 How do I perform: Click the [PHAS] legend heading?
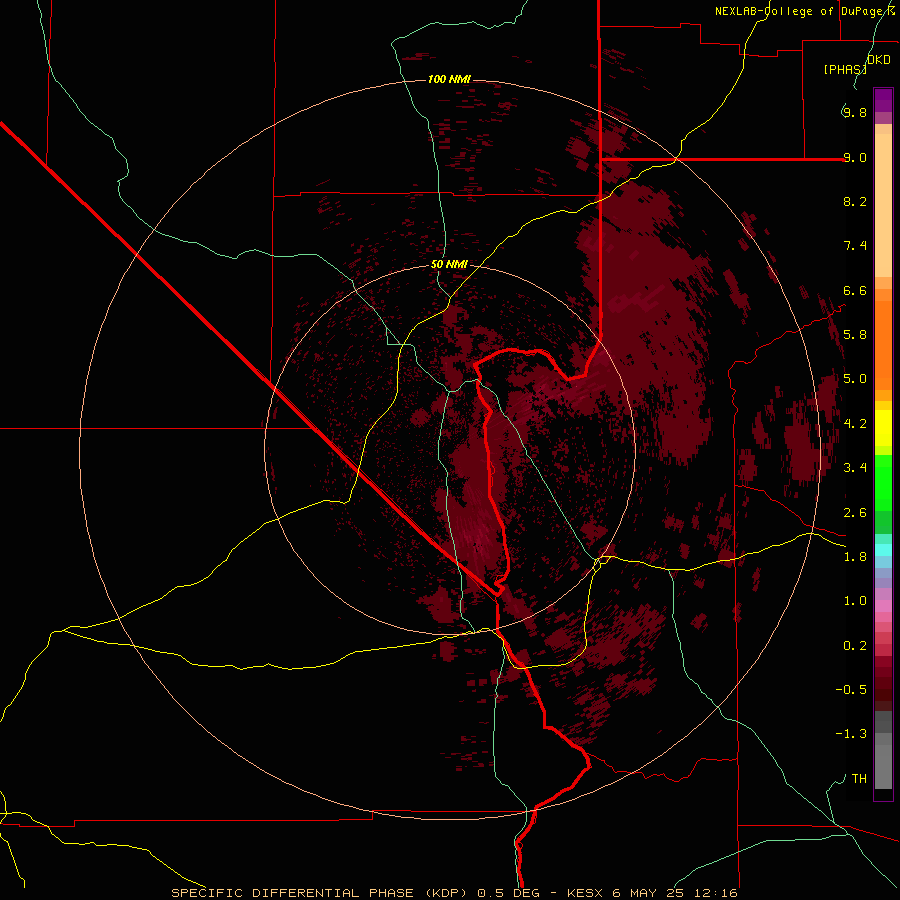click(845, 69)
